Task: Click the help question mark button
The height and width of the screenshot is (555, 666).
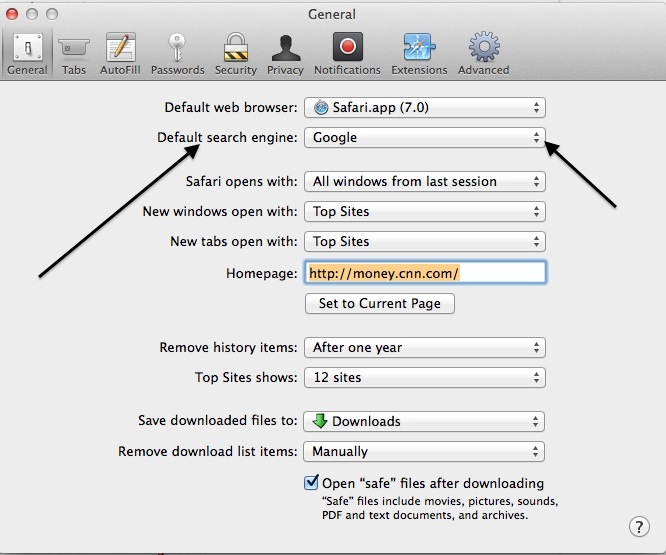Action: pos(639,527)
